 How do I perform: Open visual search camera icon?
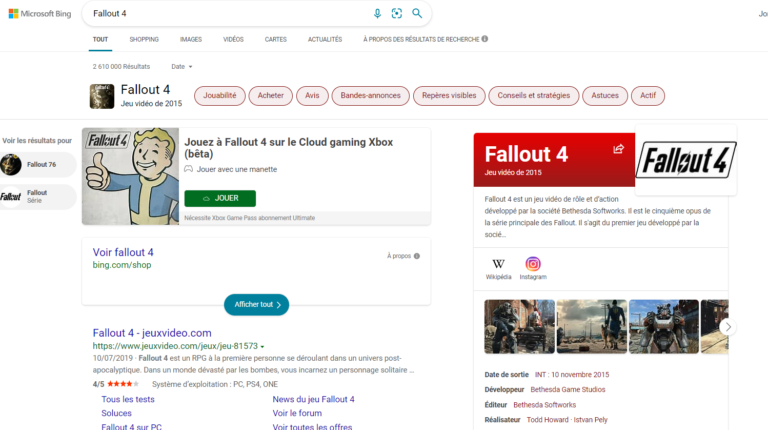coord(397,13)
